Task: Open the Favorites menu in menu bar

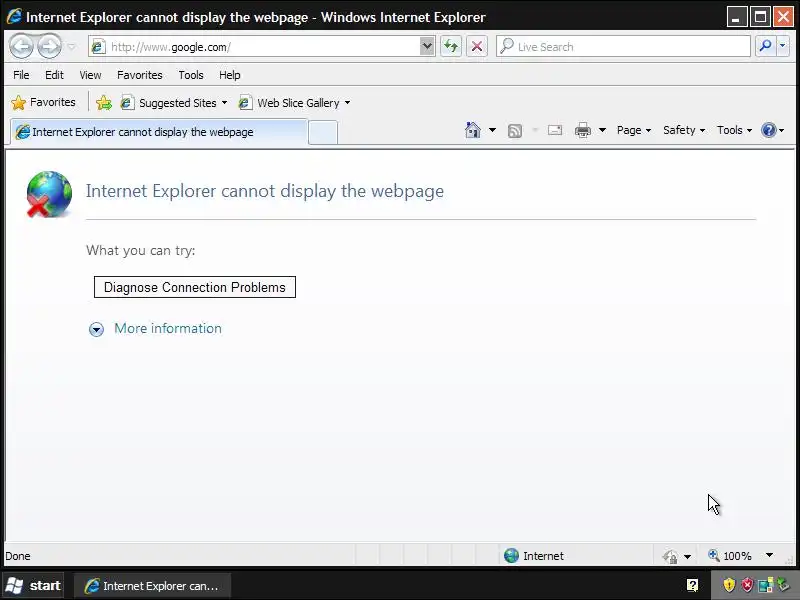Action: click(140, 75)
